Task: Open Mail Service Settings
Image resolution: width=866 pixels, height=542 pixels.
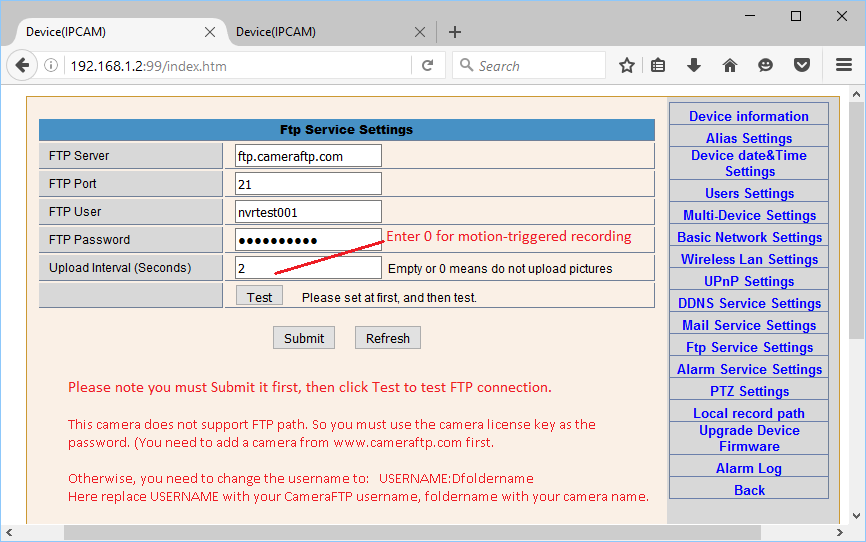Action: point(749,325)
